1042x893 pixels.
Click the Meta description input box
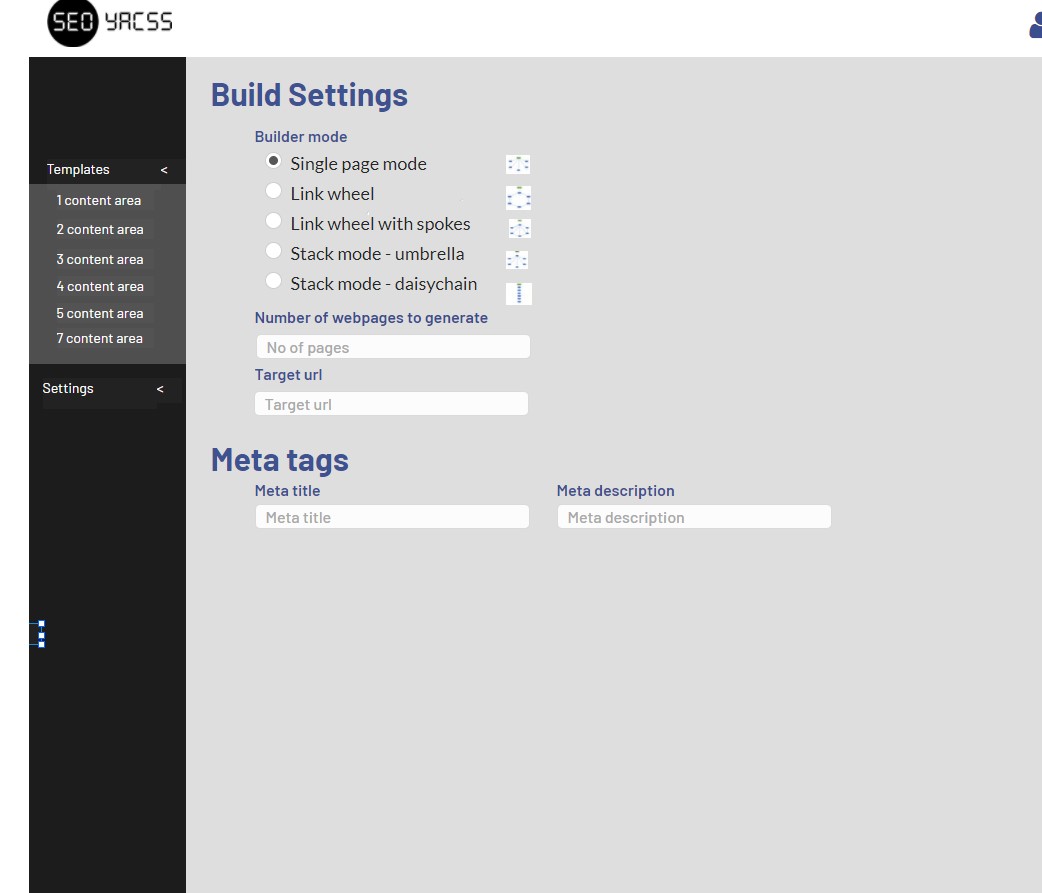694,517
